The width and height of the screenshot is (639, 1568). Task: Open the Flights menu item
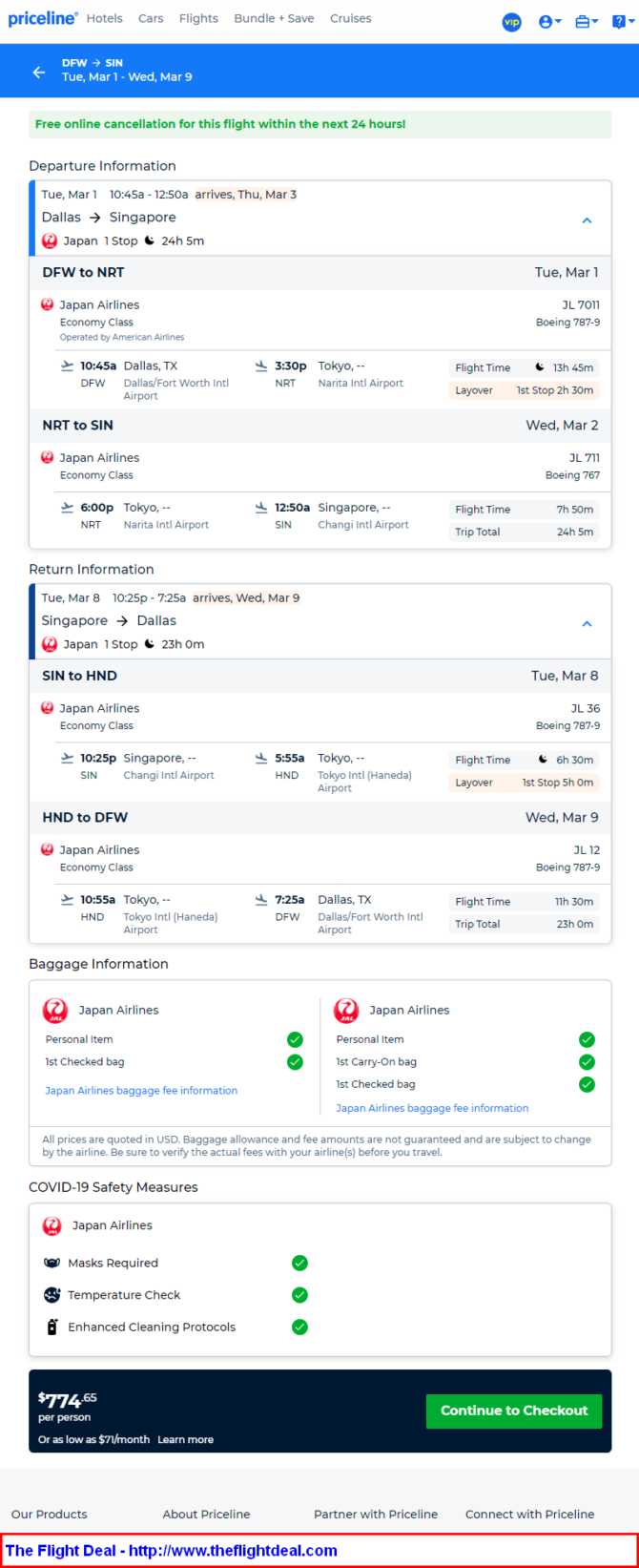(x=198, y=18)
